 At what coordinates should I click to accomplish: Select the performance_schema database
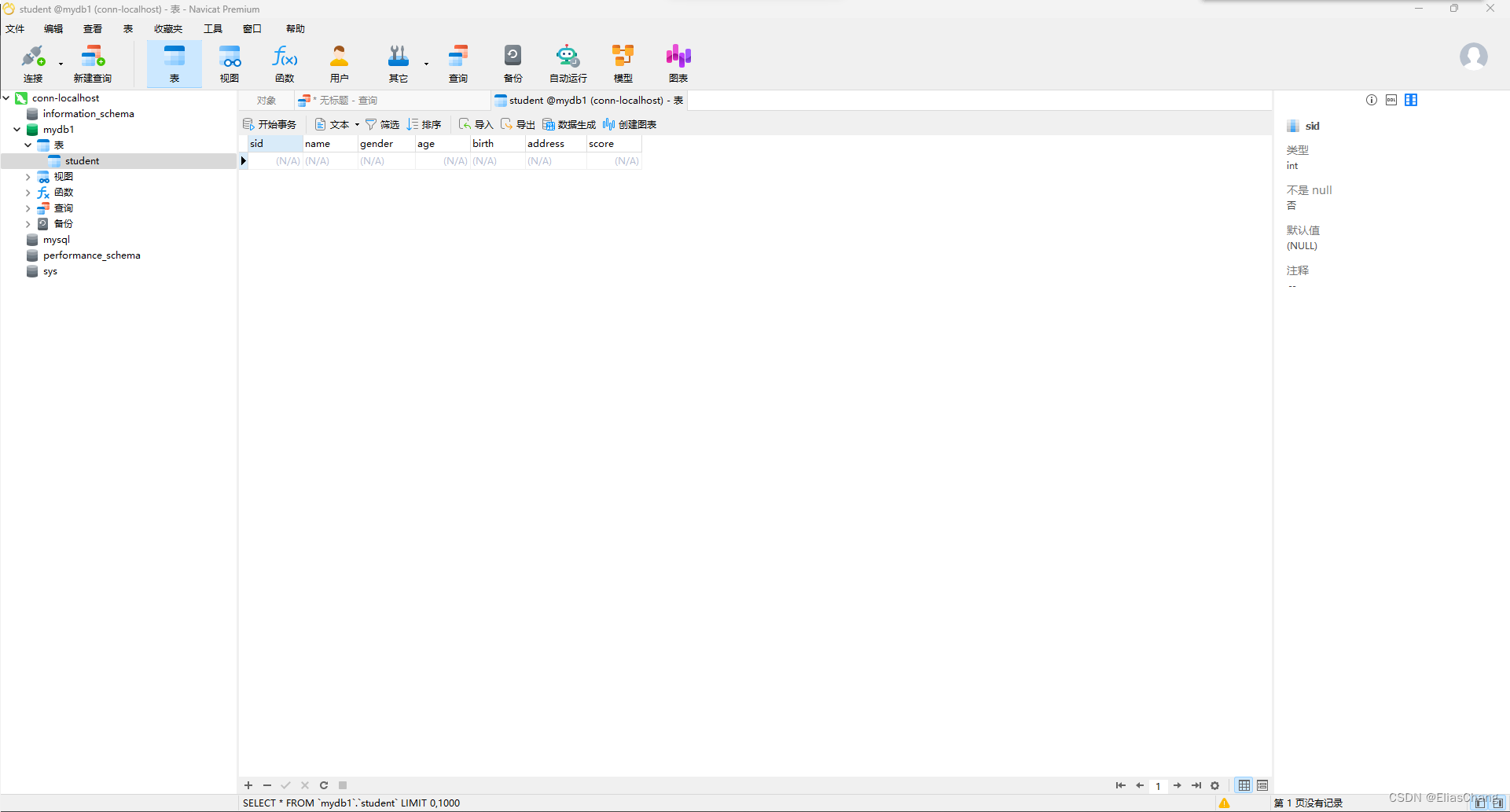click(x=91, y=255)
